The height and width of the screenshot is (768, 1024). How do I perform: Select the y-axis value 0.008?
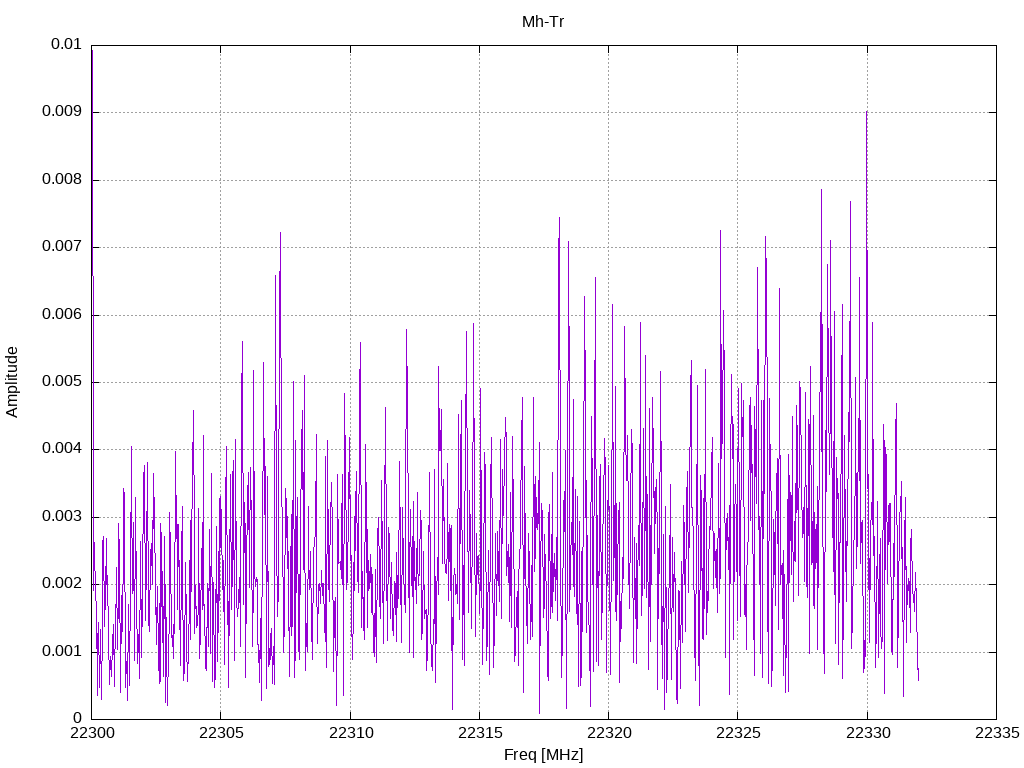point(62,180)
